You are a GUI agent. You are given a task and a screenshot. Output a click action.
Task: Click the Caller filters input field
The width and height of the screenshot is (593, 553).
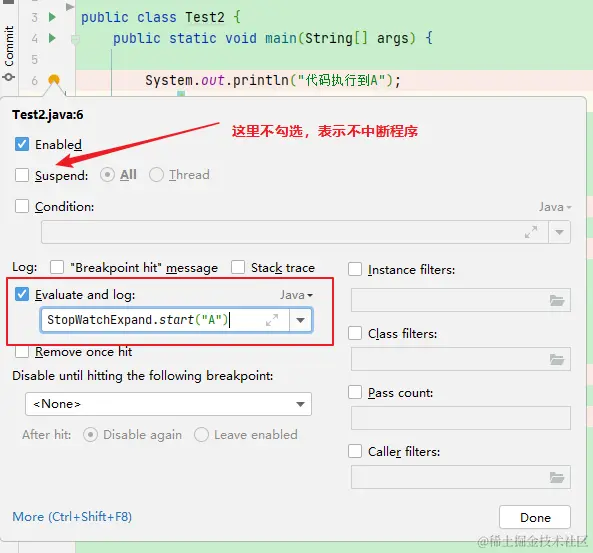click(461, 477)
